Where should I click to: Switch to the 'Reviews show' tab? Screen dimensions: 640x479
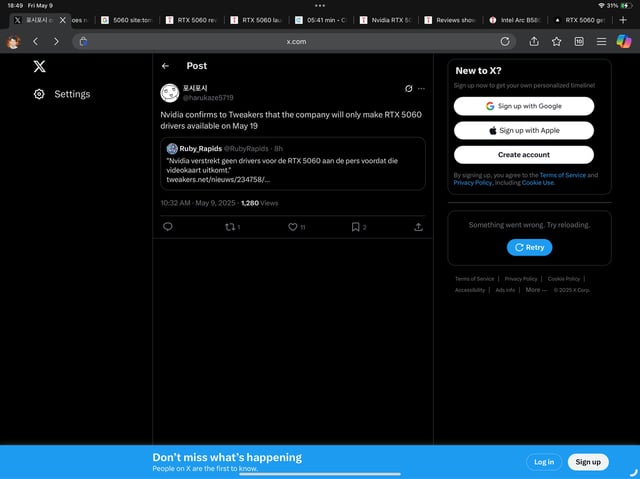pos(450,20)
